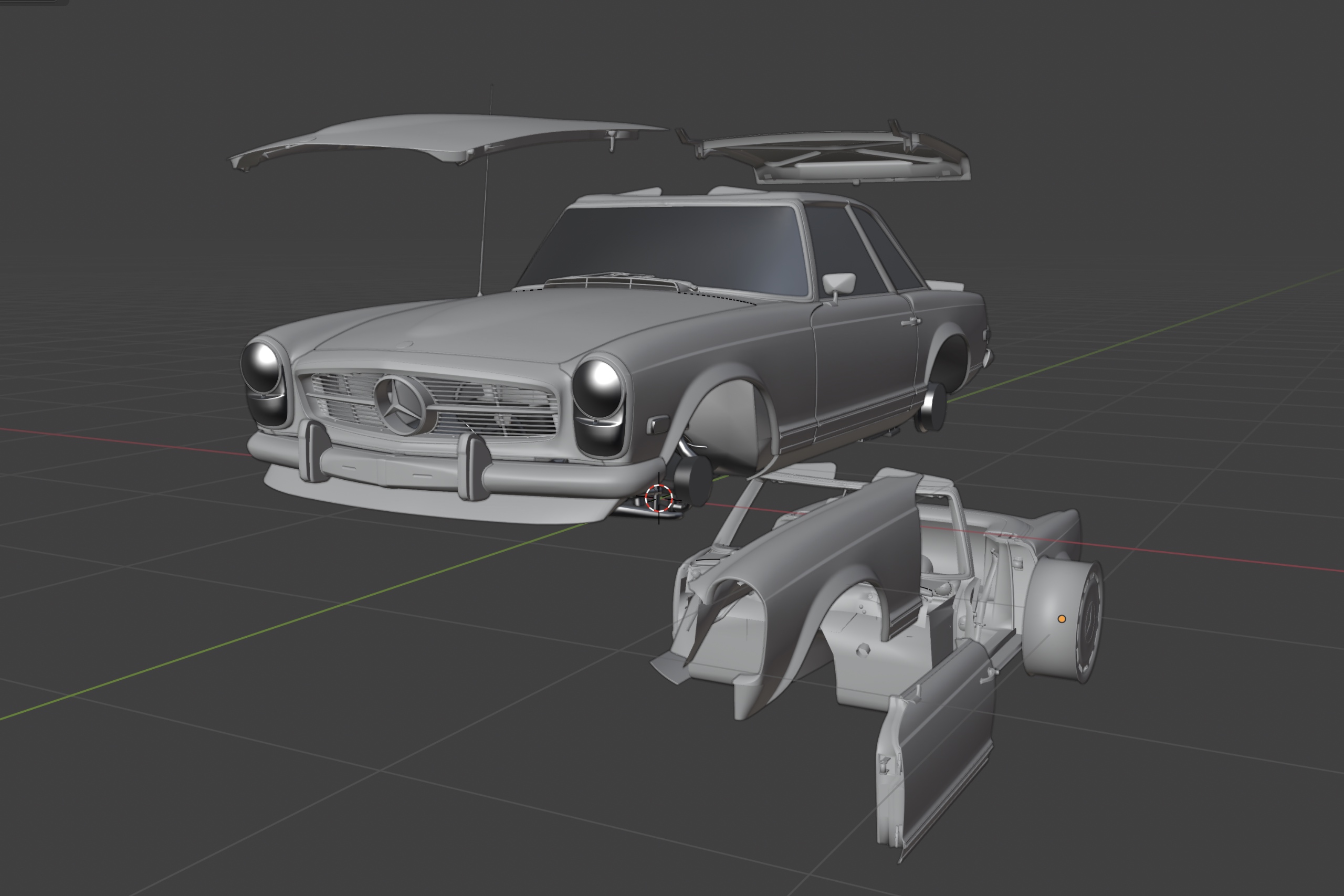
Task: Select the brake hub inside the rear wheel arch
Action: click(x=931, y=407)
